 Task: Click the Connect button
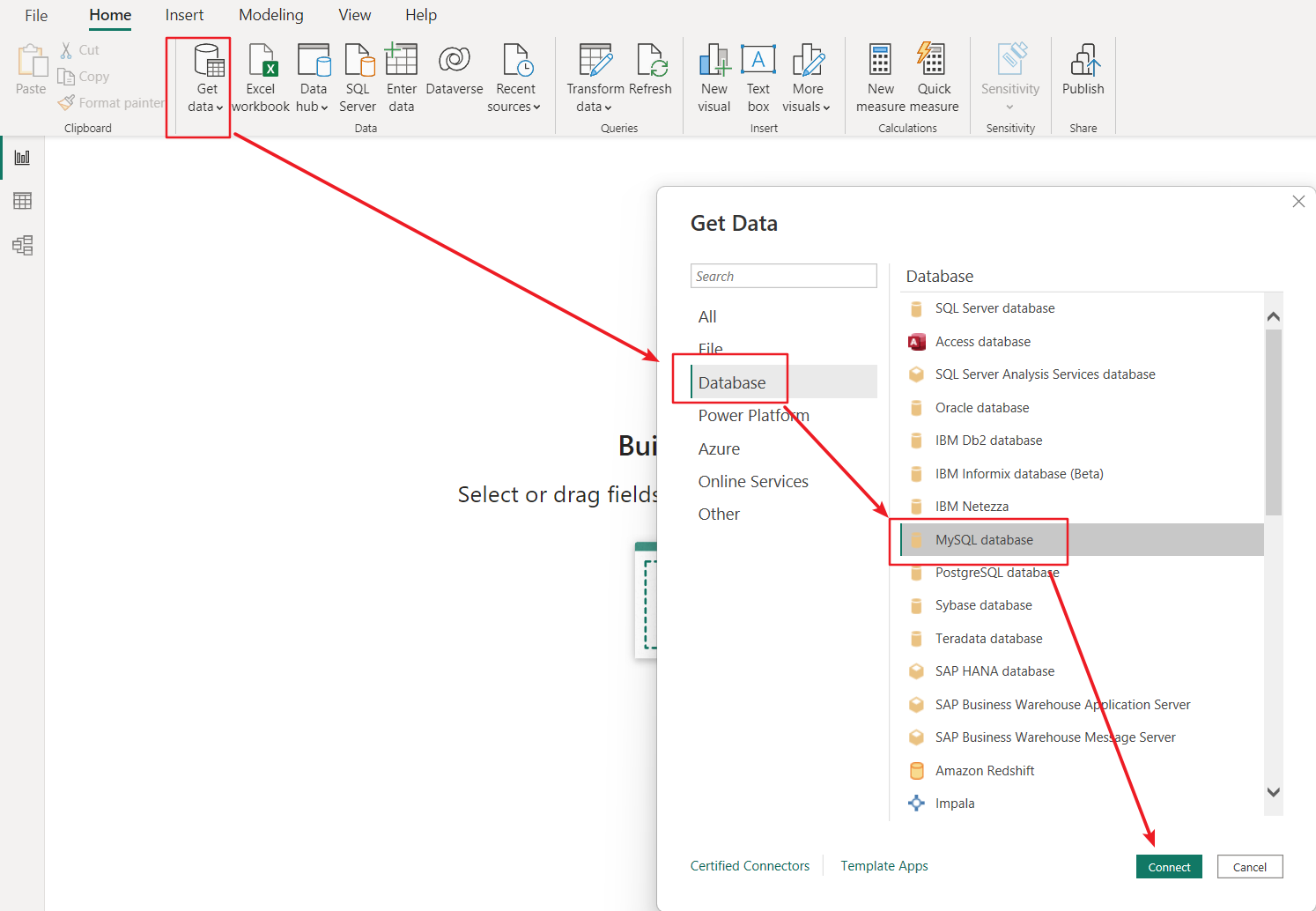1169,866
